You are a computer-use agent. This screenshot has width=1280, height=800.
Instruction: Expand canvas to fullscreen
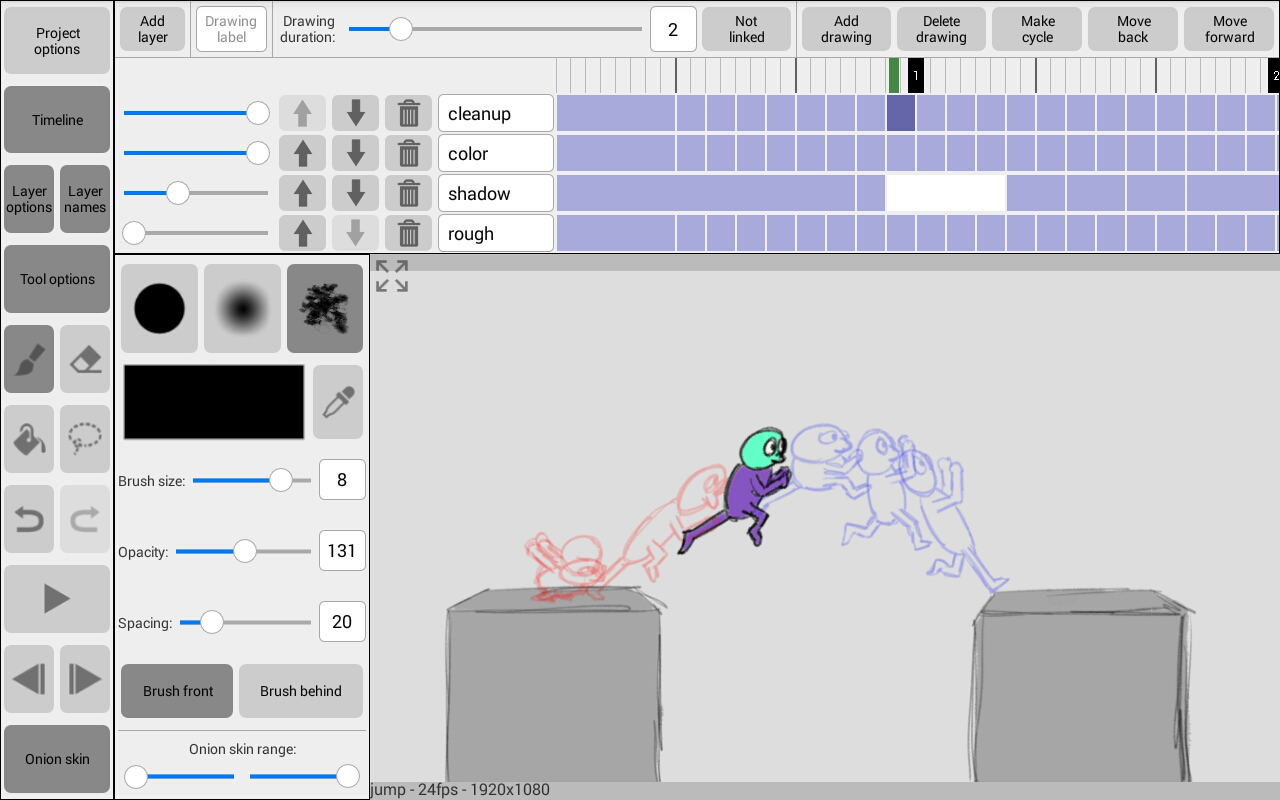[392, 276]
